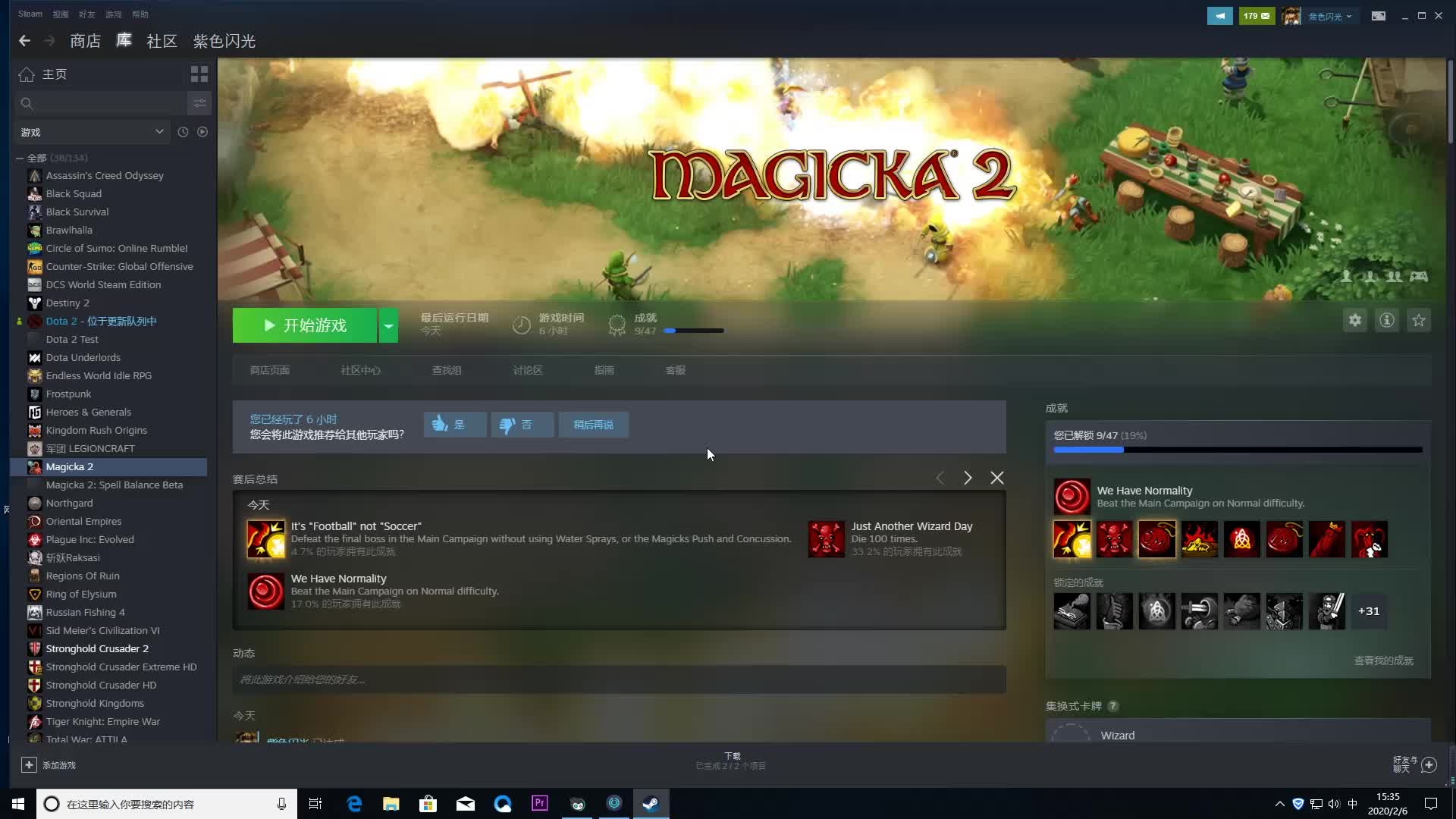Click the recently played clock icon
This screenshot has height=819, width=1456.
pyautogui.click(x=183, y=131)
